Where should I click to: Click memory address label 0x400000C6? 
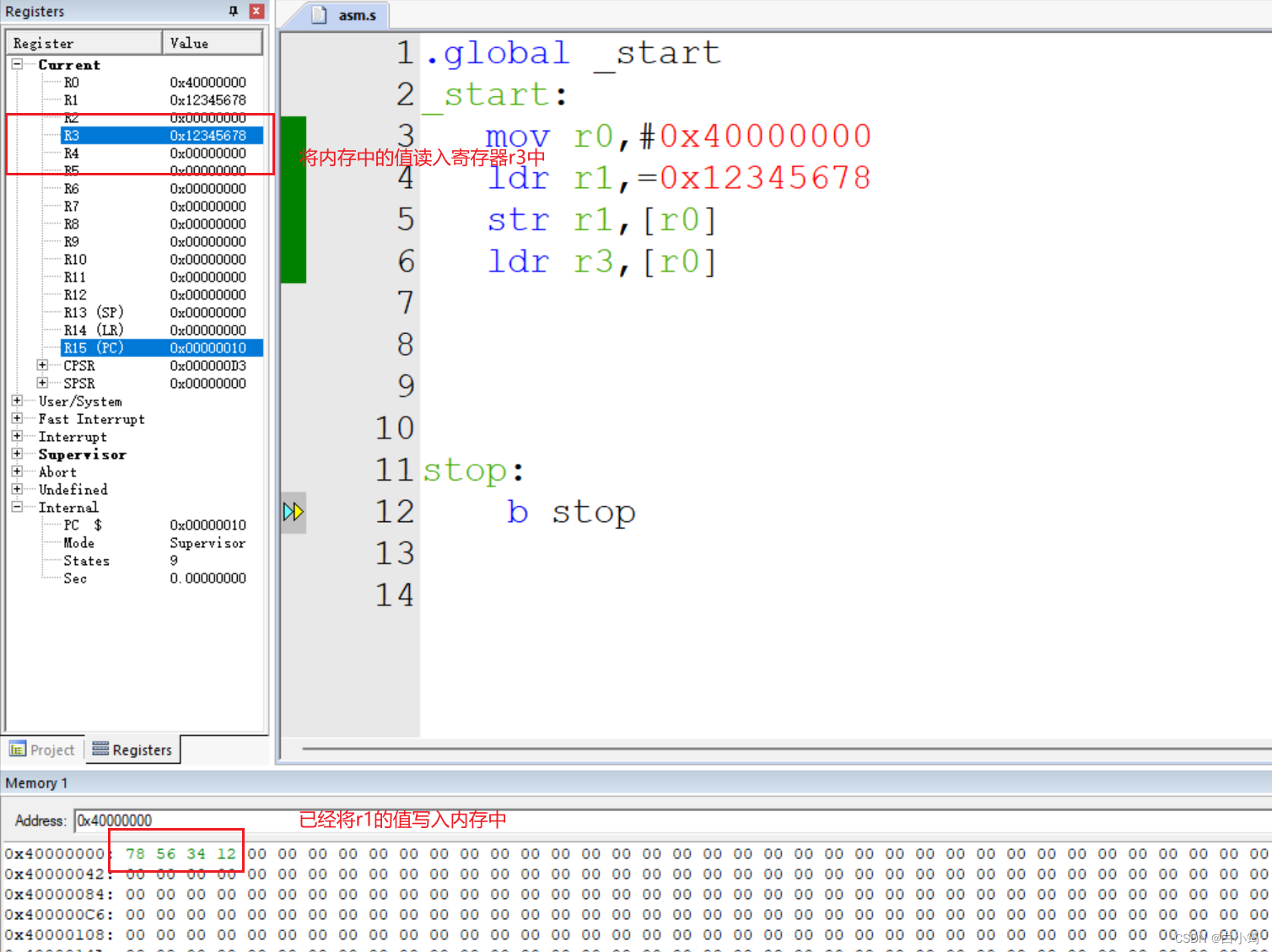57,914
